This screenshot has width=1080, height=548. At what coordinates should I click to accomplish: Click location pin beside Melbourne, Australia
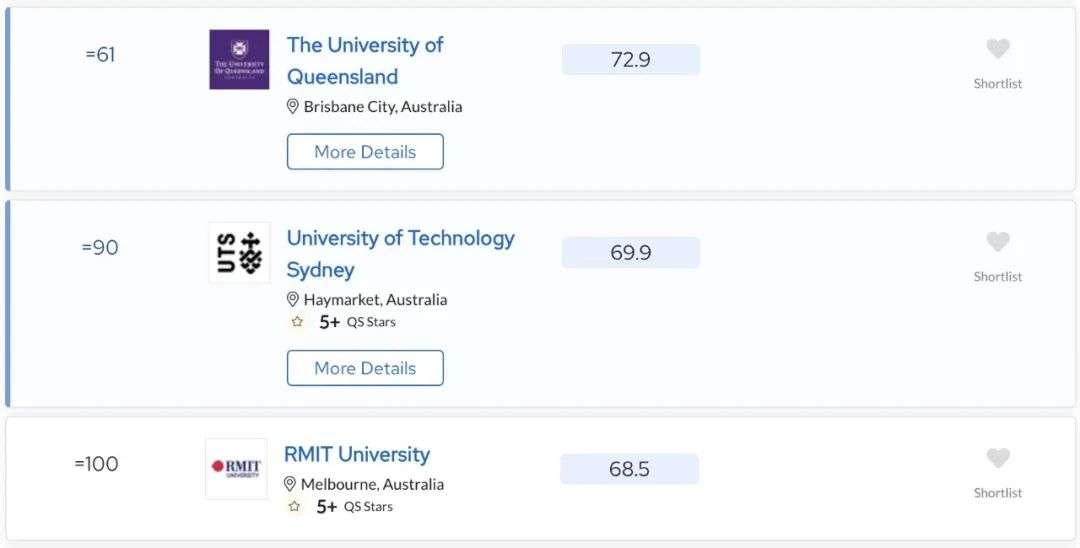coord(290,484)
